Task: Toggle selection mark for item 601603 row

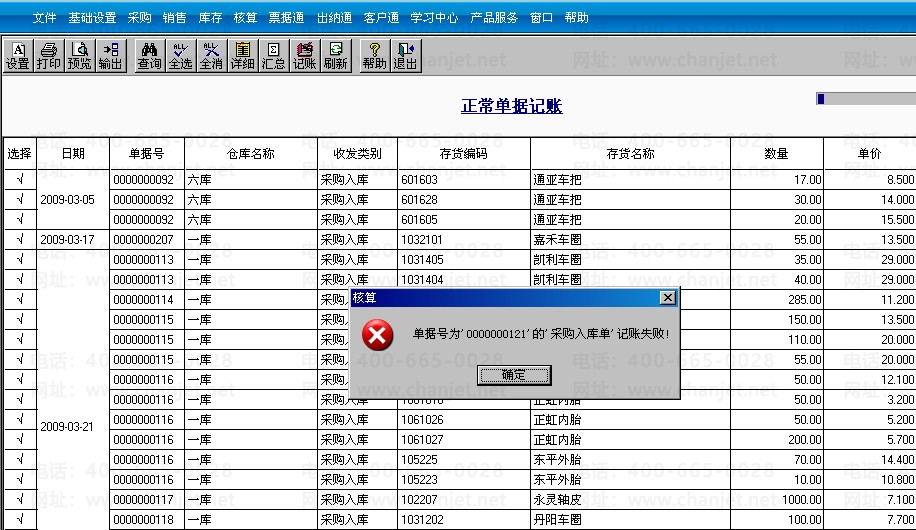Action: [x=20, y=179]
